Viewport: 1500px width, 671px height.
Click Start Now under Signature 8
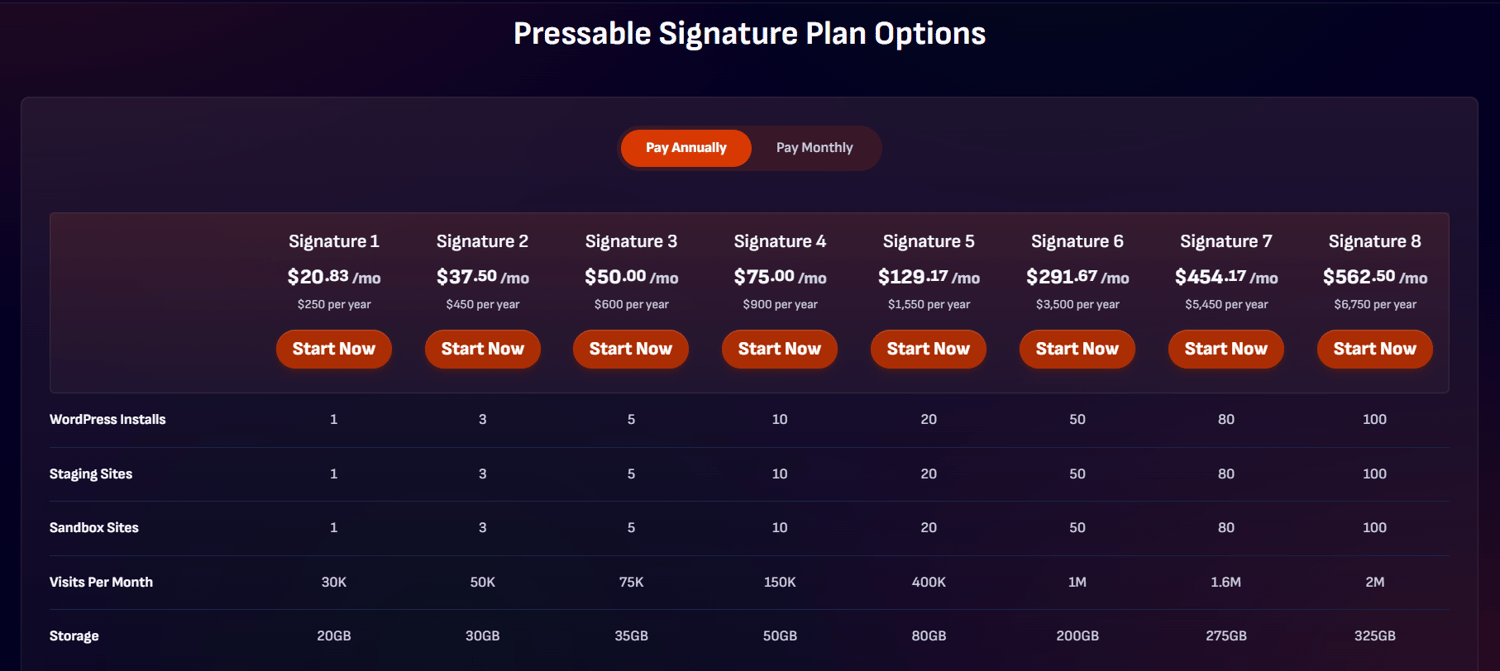[1374, 349]
